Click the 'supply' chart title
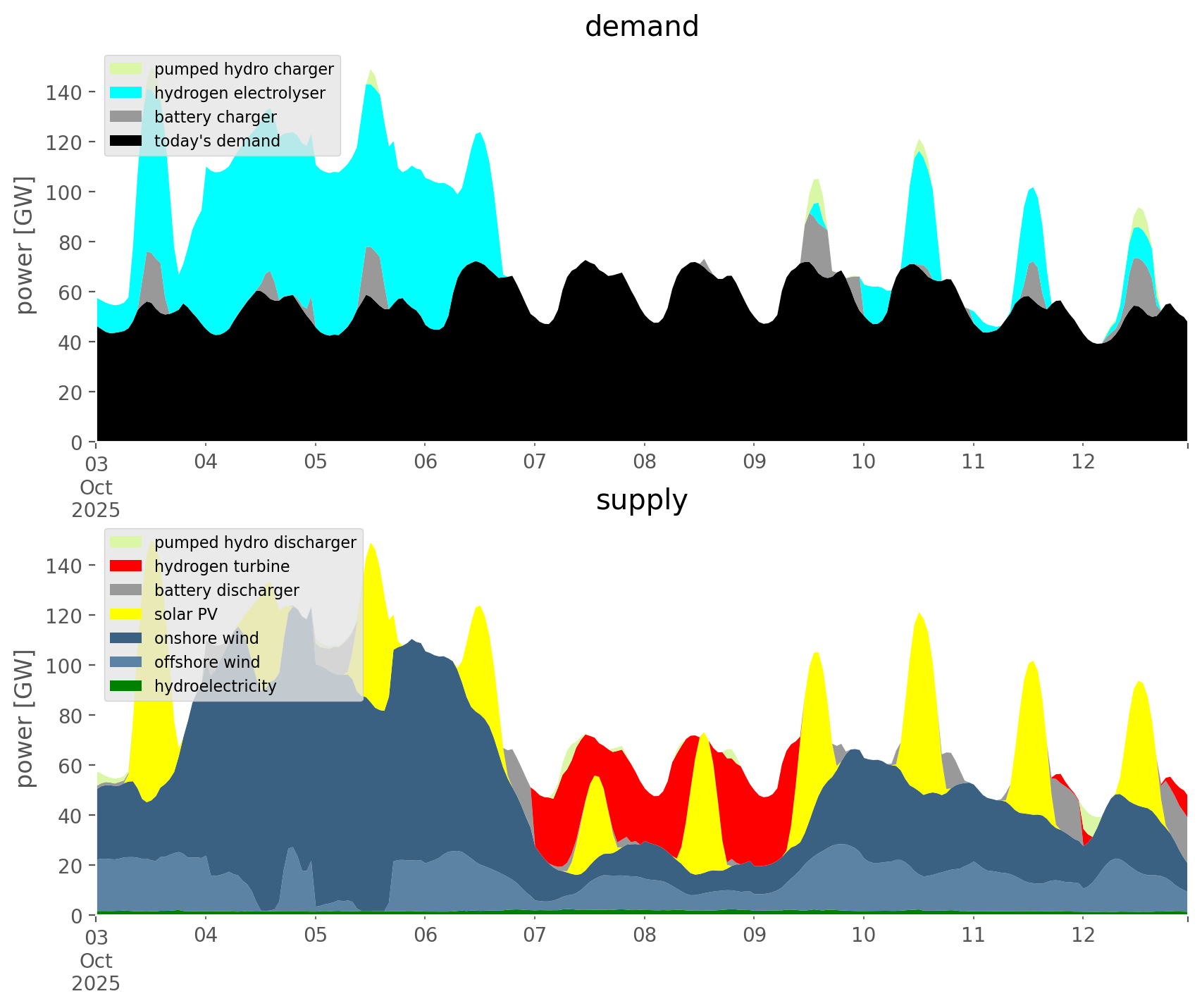 tap(641, 500)
